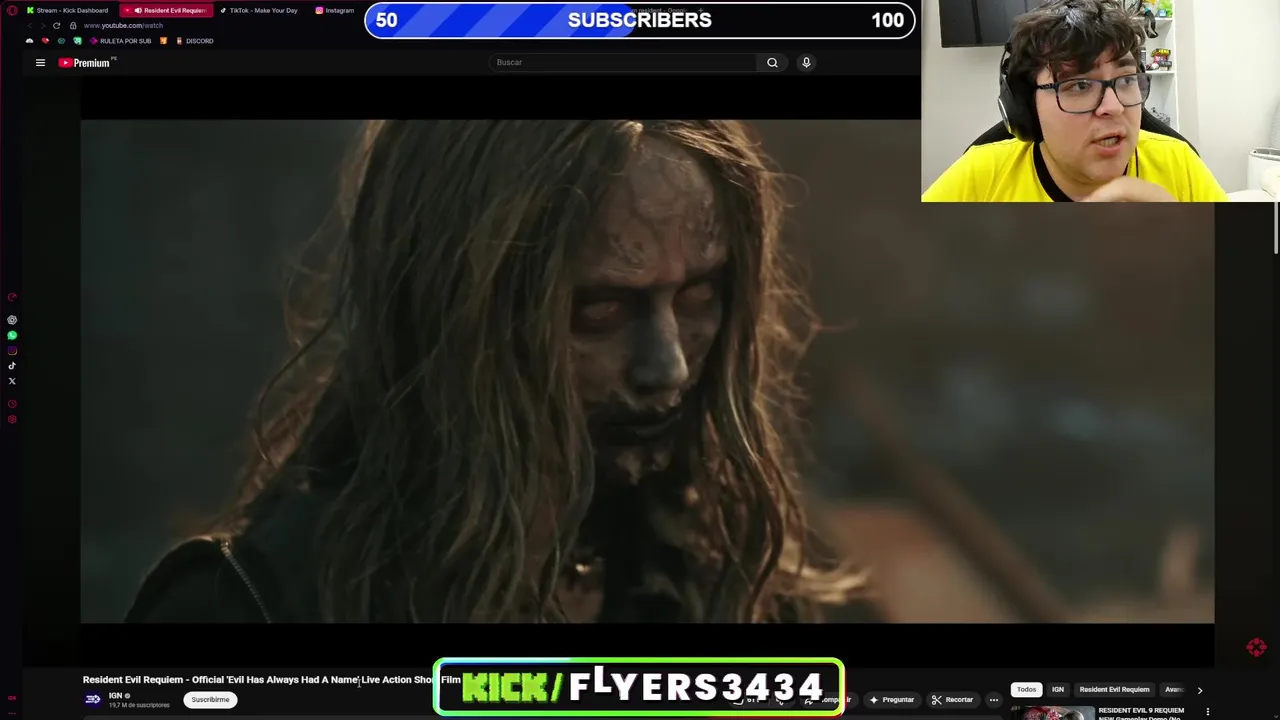Screen dimensions: 1280x720
Task: Open Instagram in the Opera sidebar
Action: [x=12, y=351]
